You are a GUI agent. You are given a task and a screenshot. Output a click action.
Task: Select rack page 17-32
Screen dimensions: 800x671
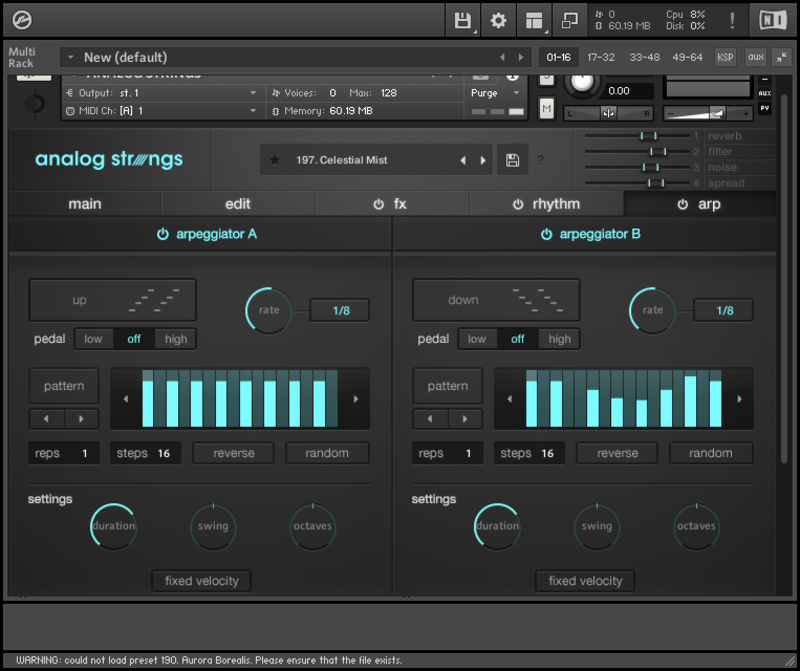coord(601,57)
